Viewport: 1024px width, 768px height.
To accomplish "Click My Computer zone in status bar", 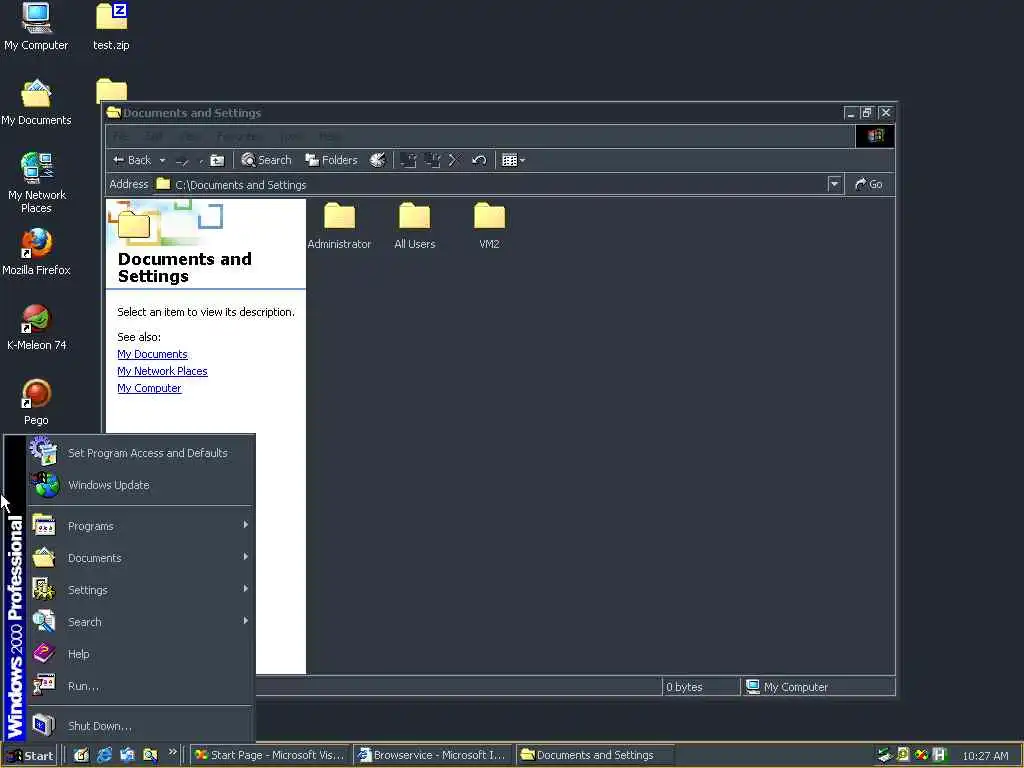I will [x=818, y=686].
